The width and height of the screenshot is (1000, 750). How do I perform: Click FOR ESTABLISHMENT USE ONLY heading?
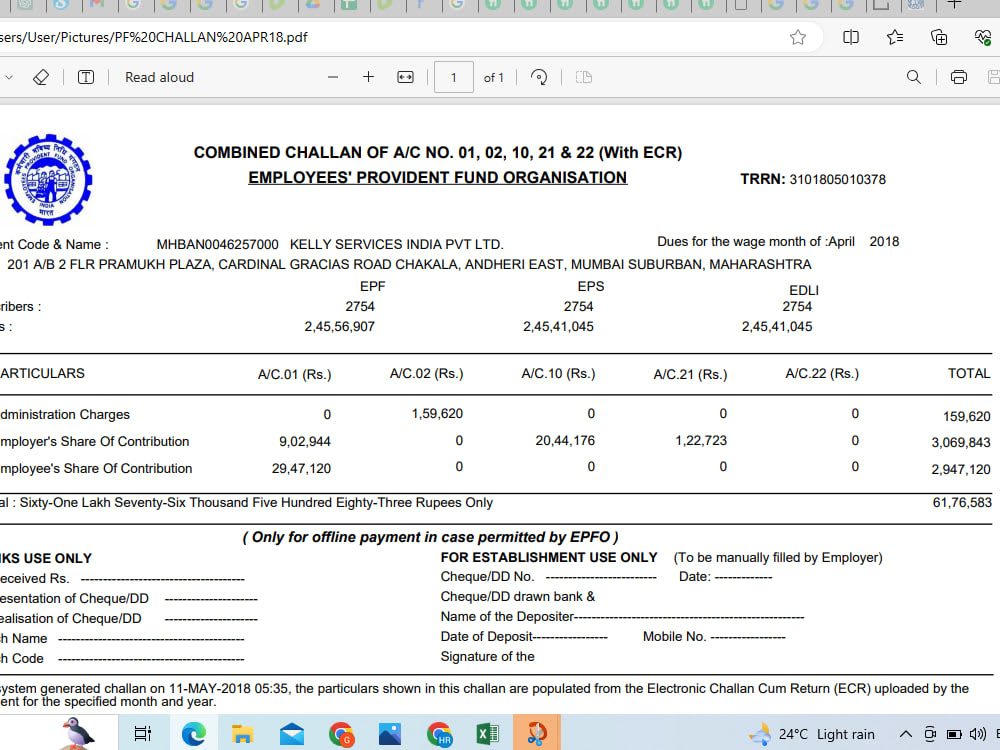click(548, 557)
